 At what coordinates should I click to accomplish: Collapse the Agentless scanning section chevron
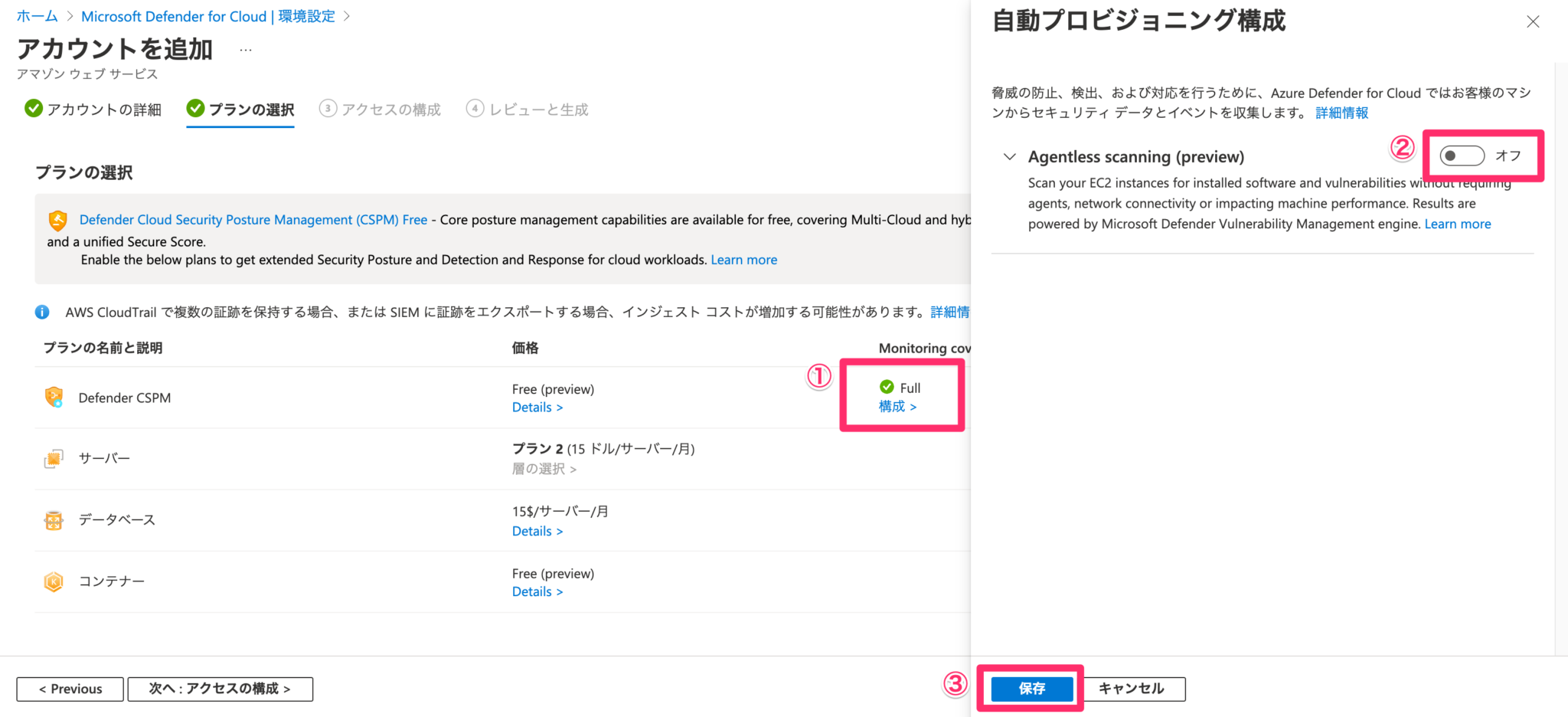(x=1010, y=156)
